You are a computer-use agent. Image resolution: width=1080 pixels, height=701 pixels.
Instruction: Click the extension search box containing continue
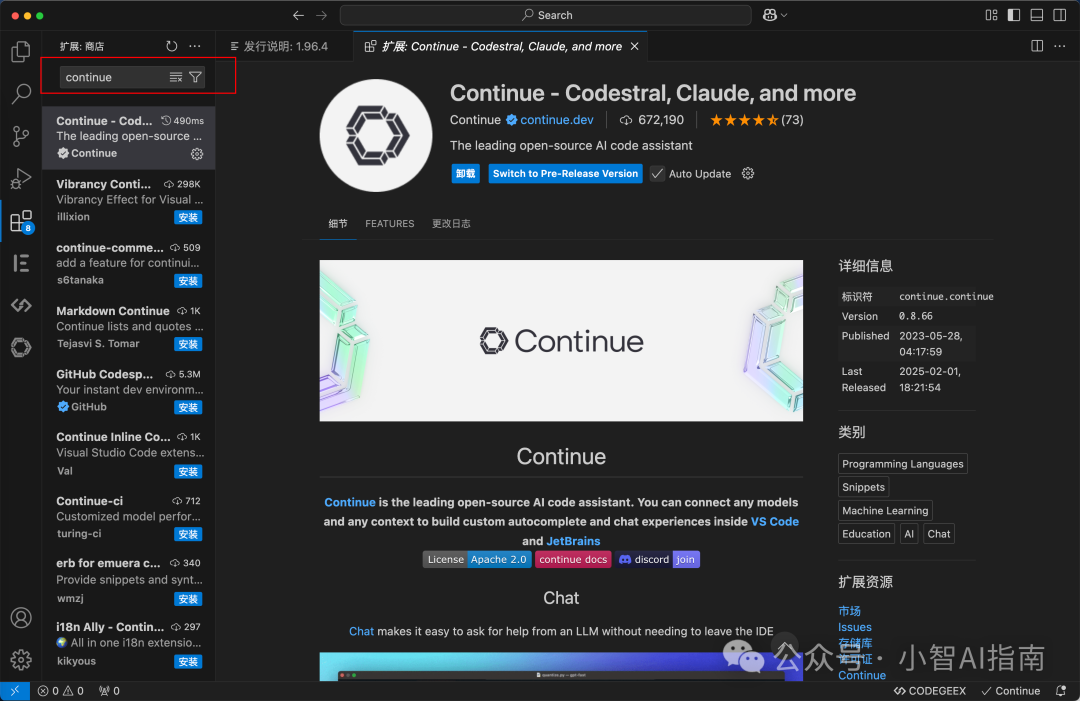click(x=112, y=77)
